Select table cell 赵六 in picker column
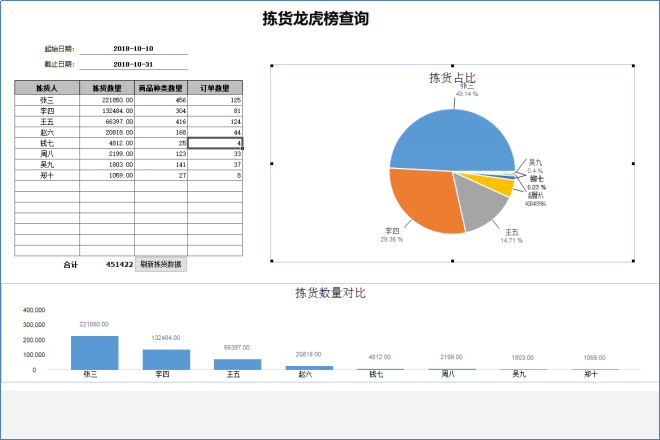Viewport: 660px width, 440px height. tap(47, 132)
